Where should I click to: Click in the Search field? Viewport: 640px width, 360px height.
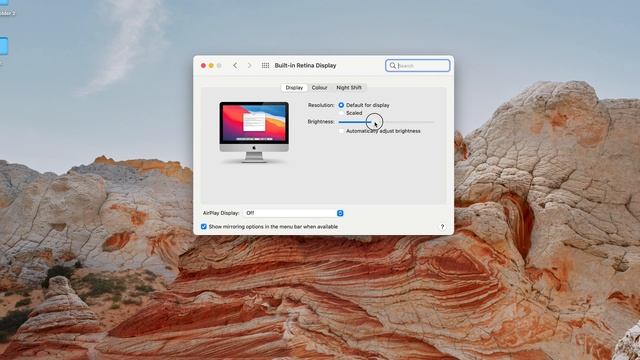pyautogui.click(x=418, y=65)
